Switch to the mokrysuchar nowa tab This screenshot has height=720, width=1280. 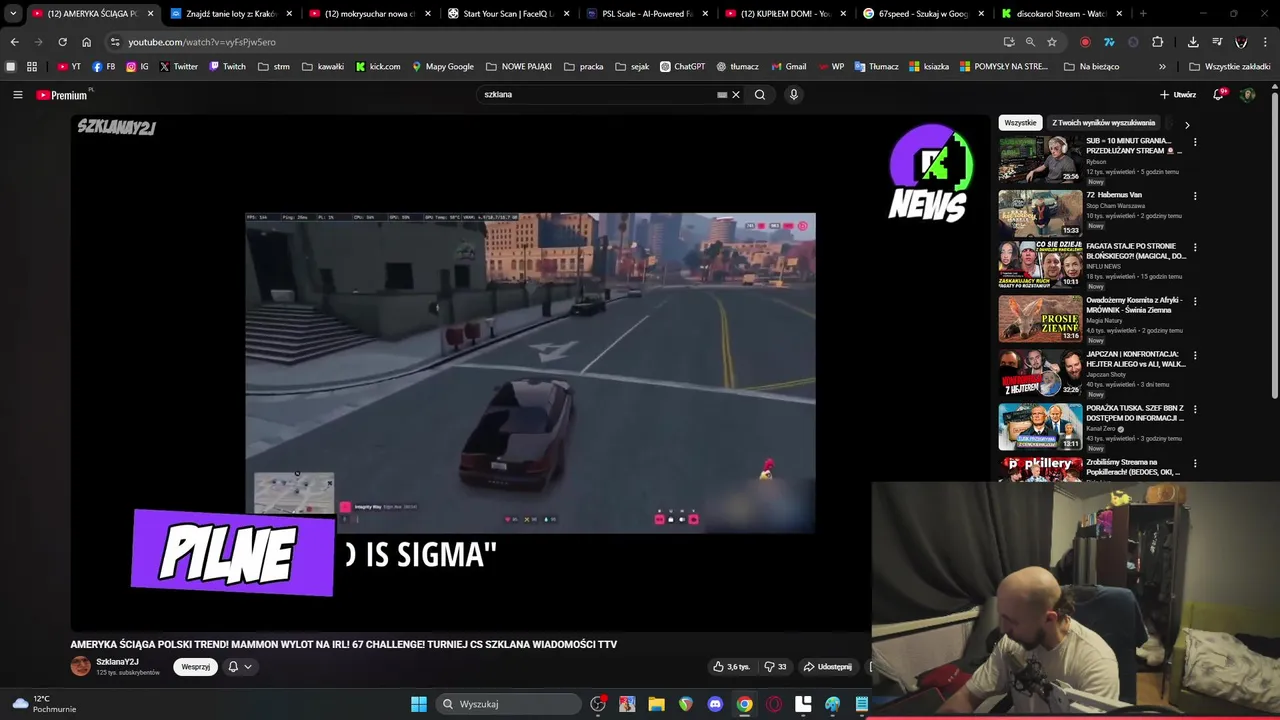point(369,14)
